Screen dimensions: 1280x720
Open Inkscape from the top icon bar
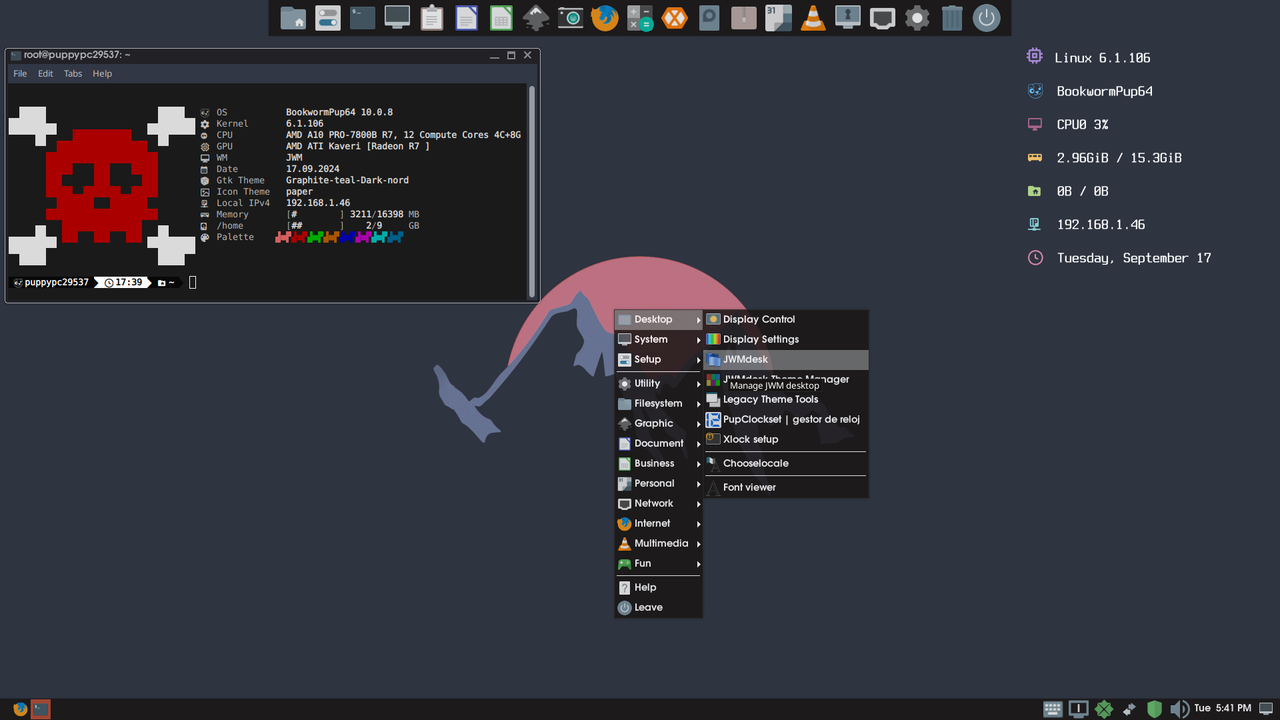pyautogui.click(x=536, y=18)
